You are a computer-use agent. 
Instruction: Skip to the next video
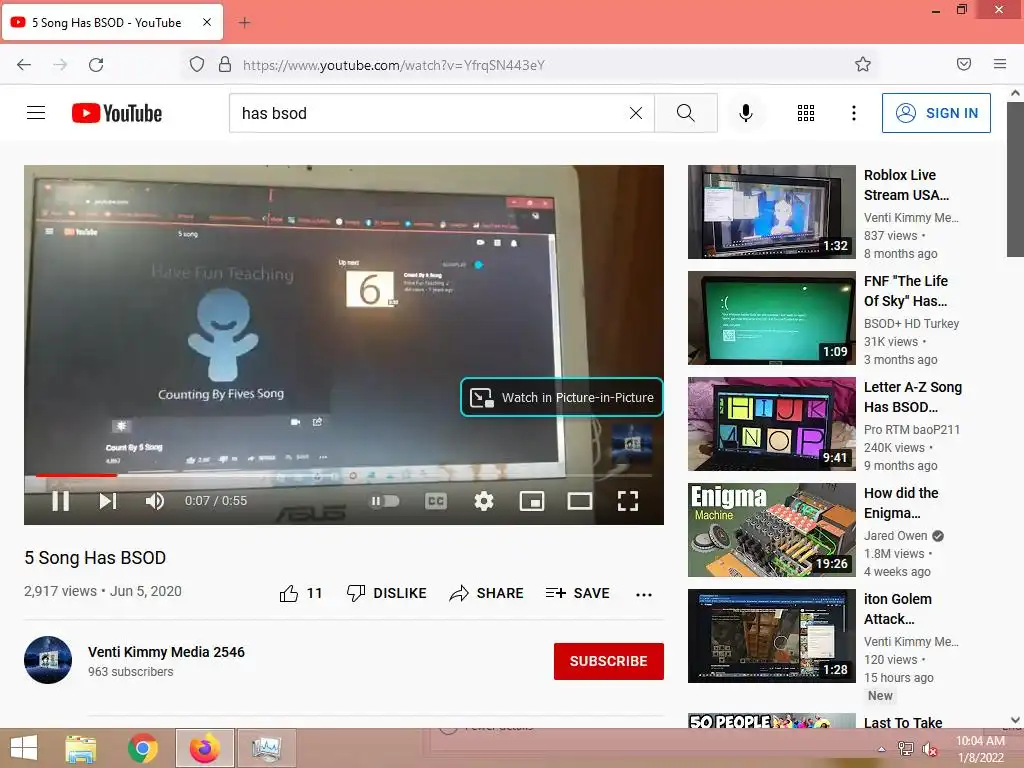108,501
